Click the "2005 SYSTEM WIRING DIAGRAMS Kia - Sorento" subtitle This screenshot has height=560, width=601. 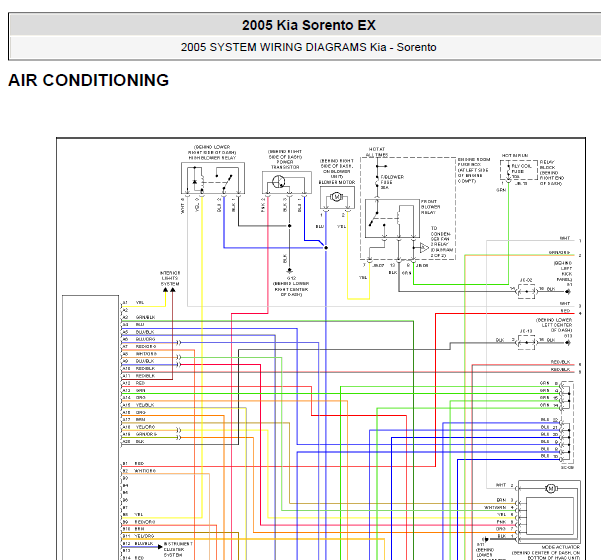click(x=309, y=47)
